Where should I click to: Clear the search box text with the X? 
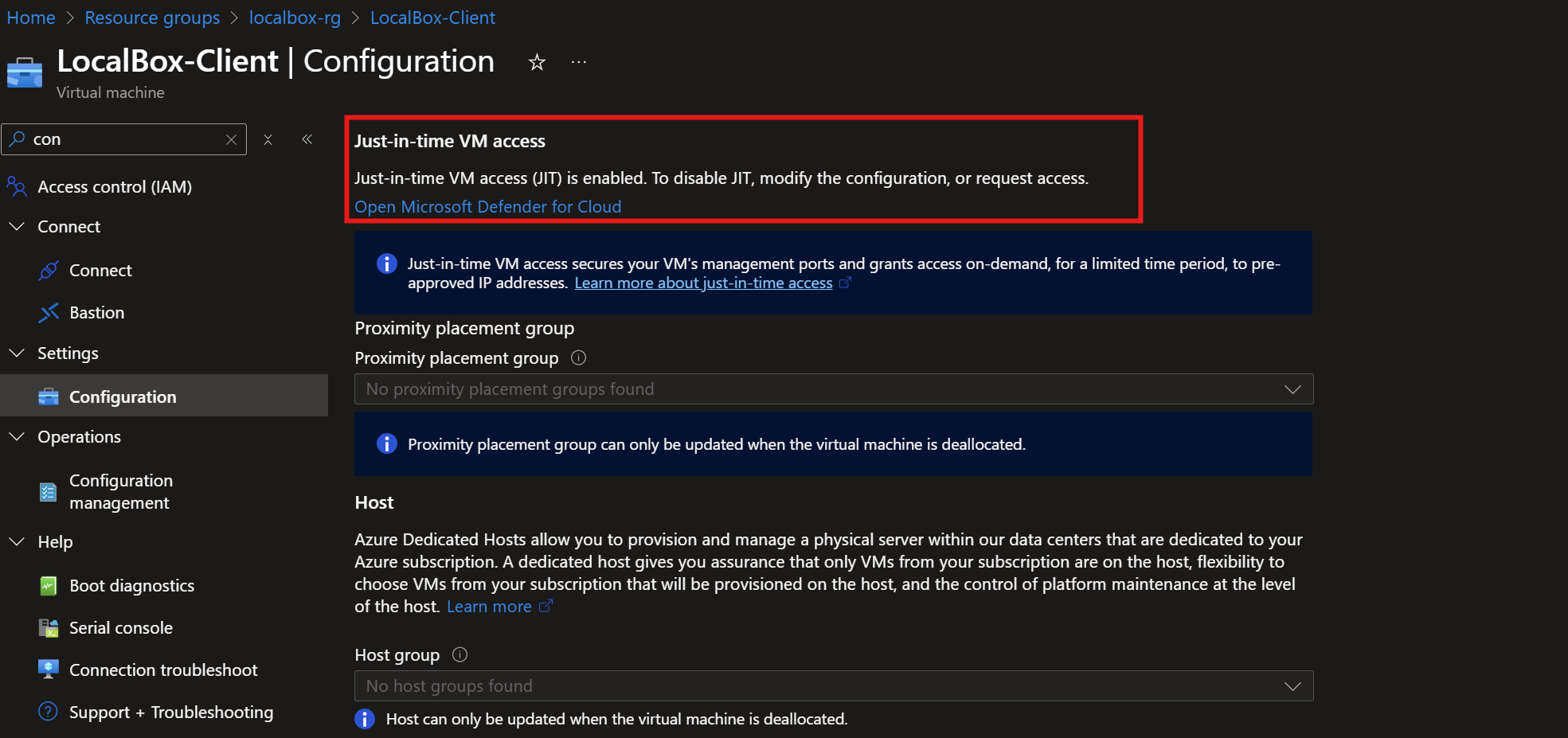click(x=231, y=139)
